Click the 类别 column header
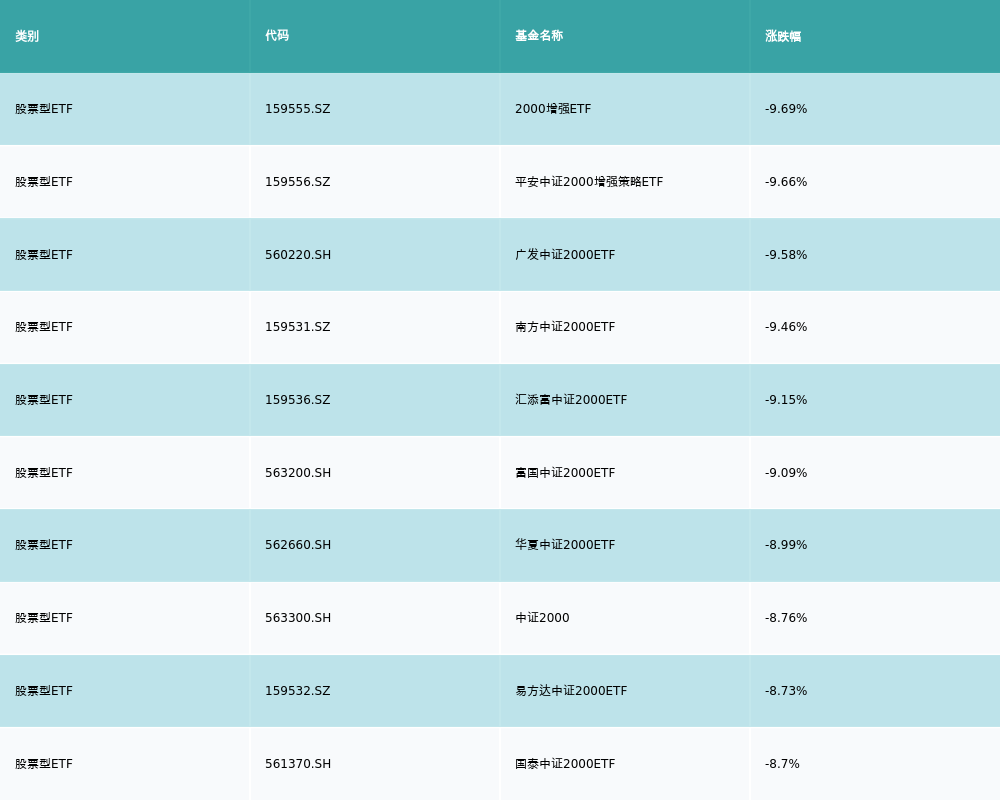The width and height of the screenshot is (1000, 800). click(x=27, y=36)
